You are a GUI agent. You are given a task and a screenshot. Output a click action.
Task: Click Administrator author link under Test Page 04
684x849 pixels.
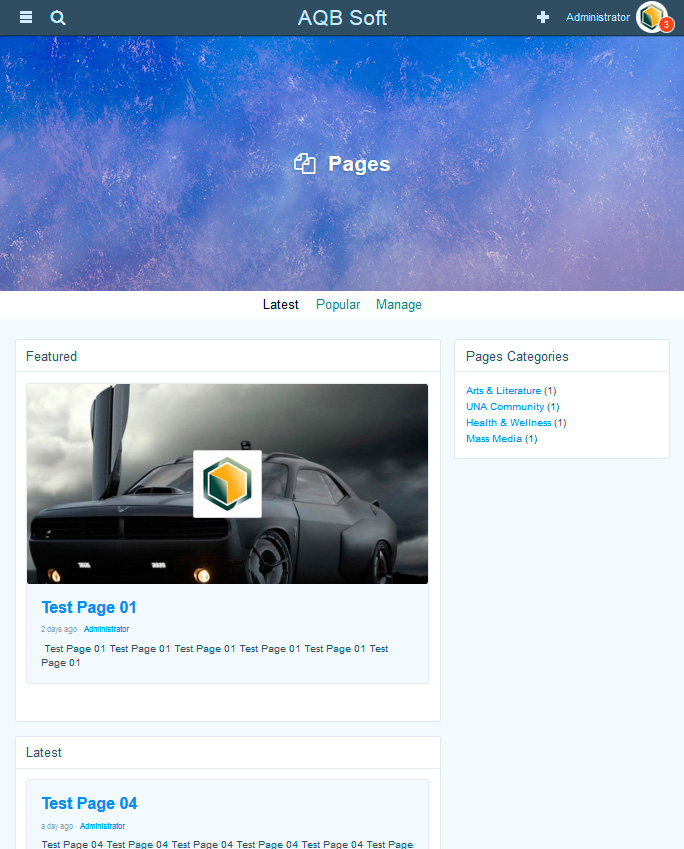click(102, 826)
